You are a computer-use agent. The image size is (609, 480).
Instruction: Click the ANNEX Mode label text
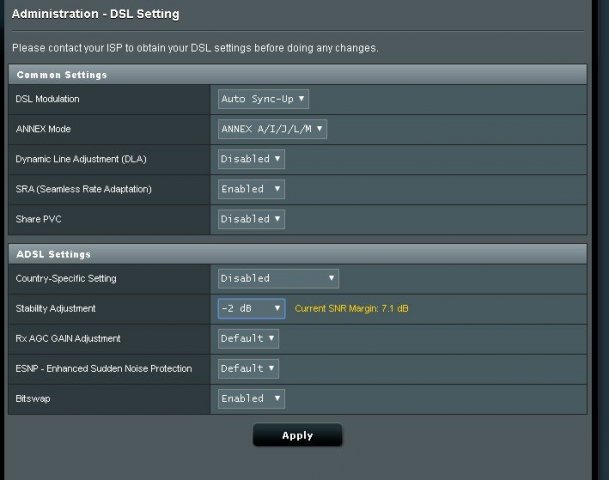43,129
